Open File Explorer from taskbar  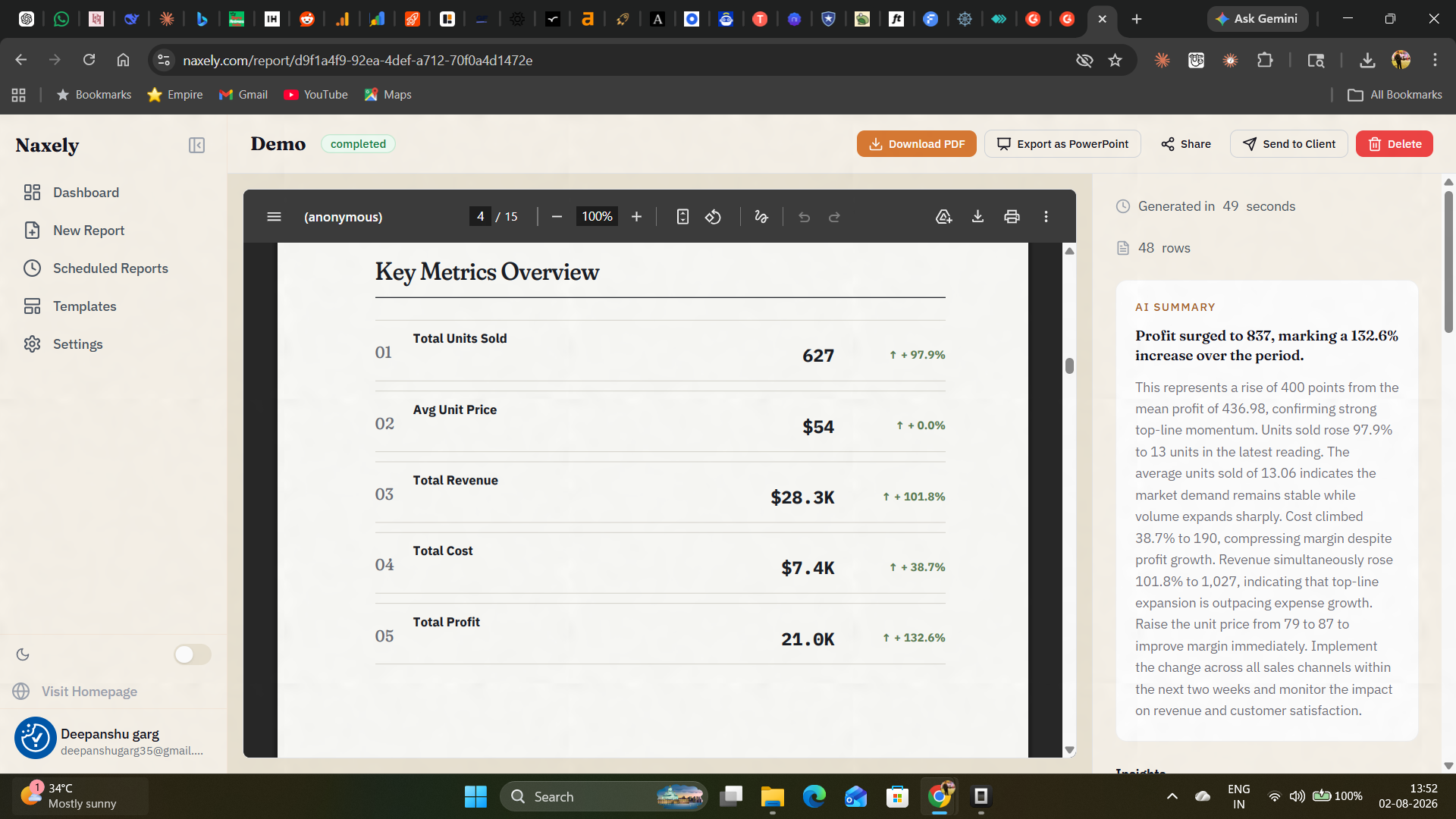tap(772, 796)
